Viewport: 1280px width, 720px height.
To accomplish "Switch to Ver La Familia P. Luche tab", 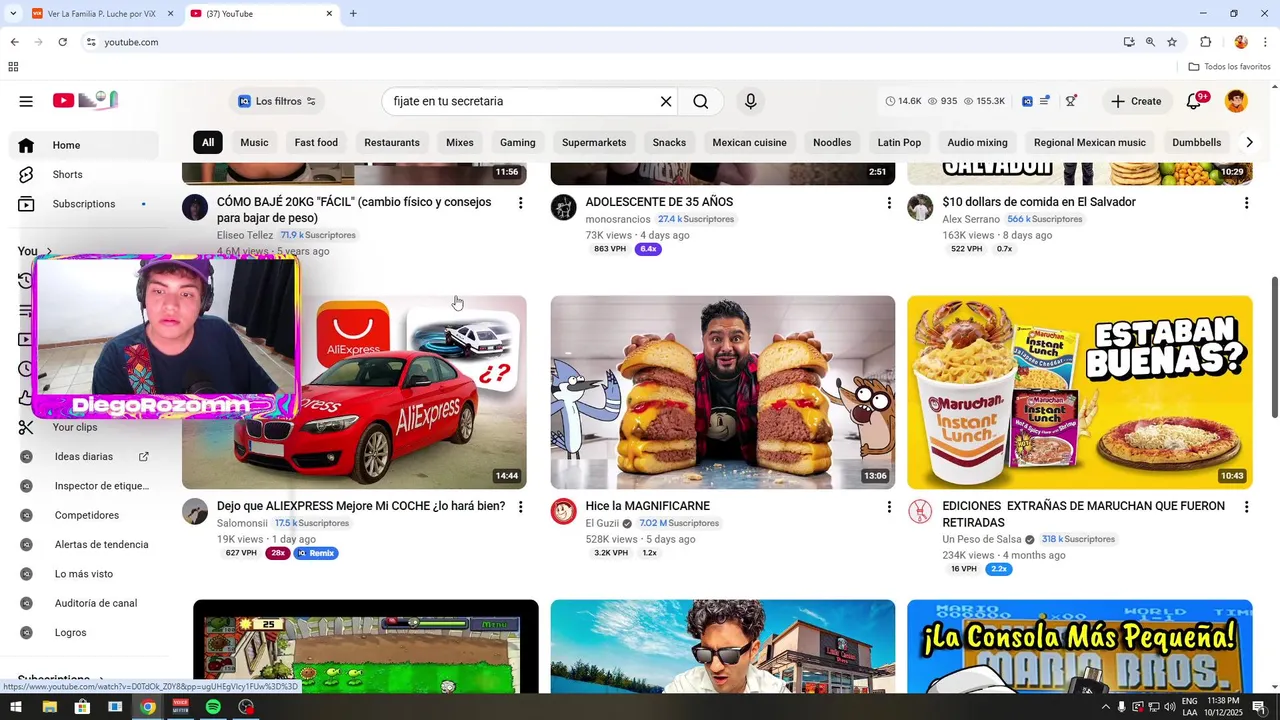I will tap(103, 14).
